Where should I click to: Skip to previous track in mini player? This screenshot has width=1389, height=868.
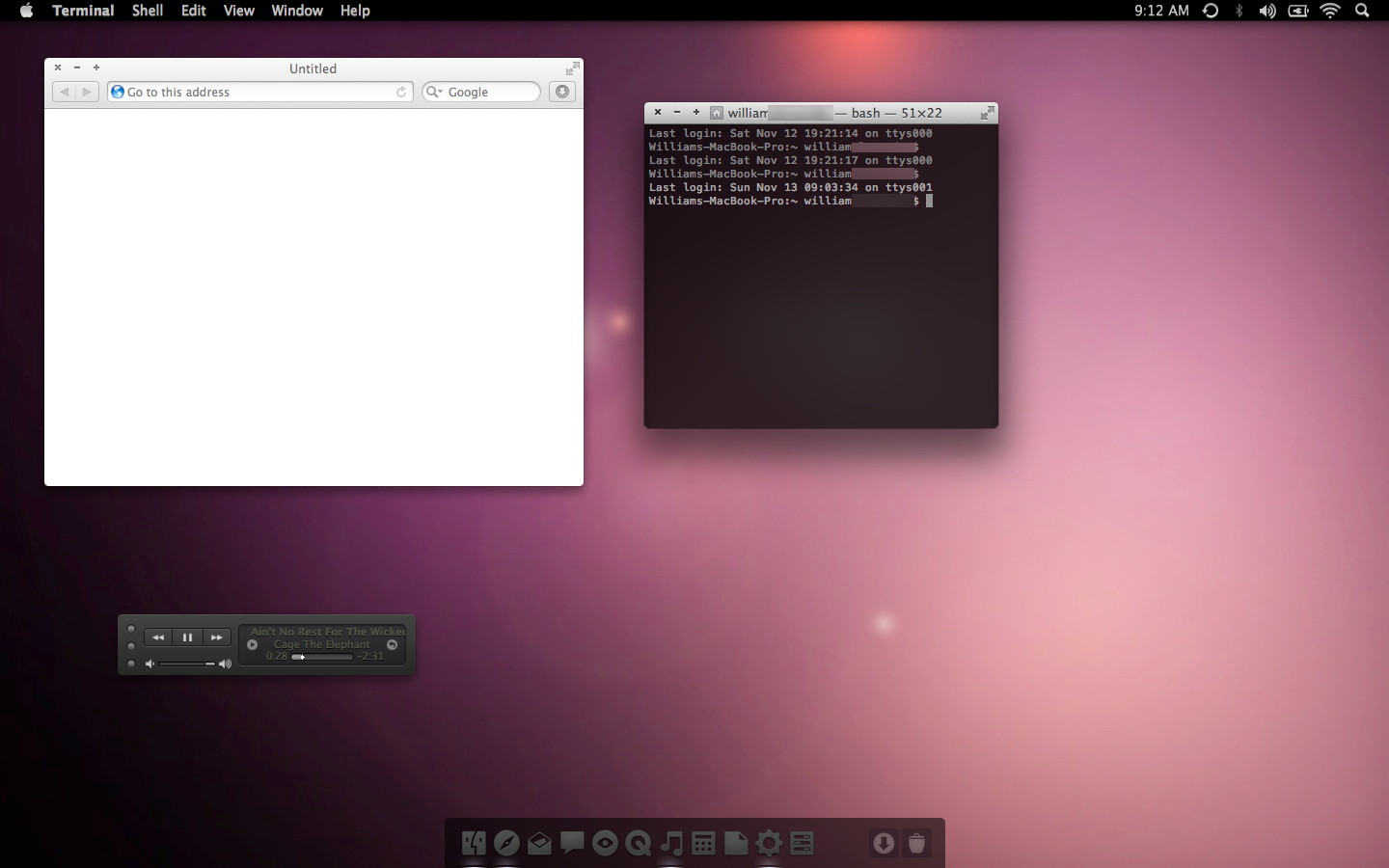[x=158, y=637]
